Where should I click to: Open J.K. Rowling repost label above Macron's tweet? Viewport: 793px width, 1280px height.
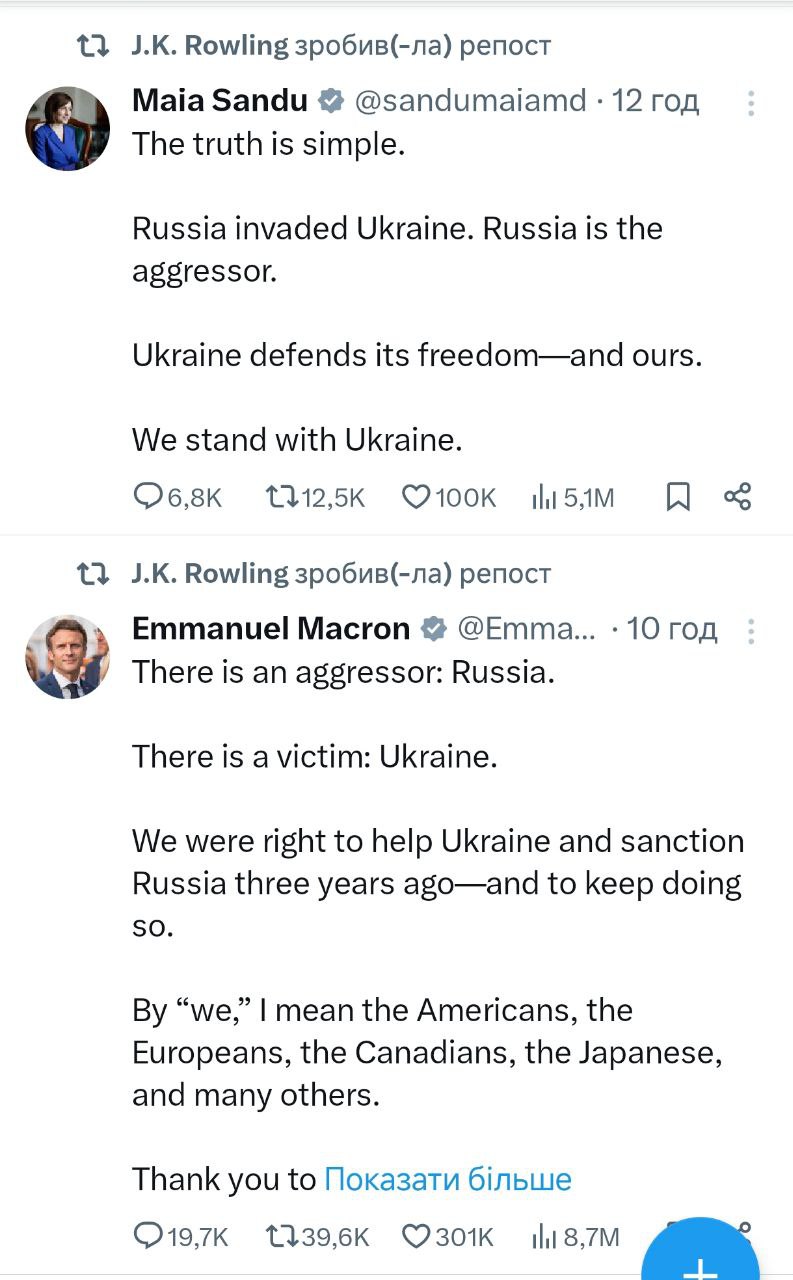[x=341, y=574]
